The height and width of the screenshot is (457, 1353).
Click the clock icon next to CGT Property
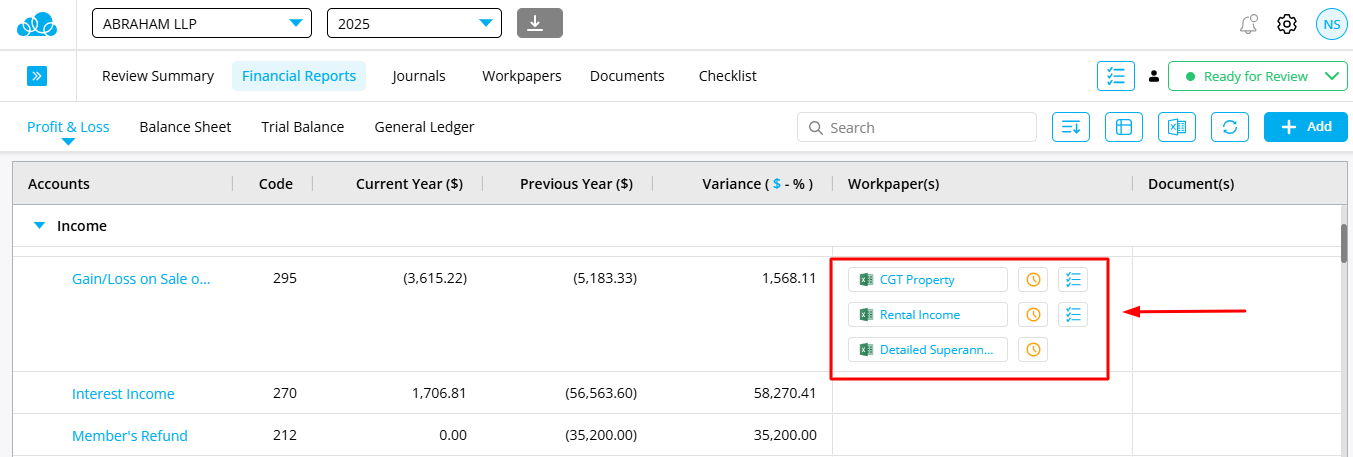coord(1033,280)
